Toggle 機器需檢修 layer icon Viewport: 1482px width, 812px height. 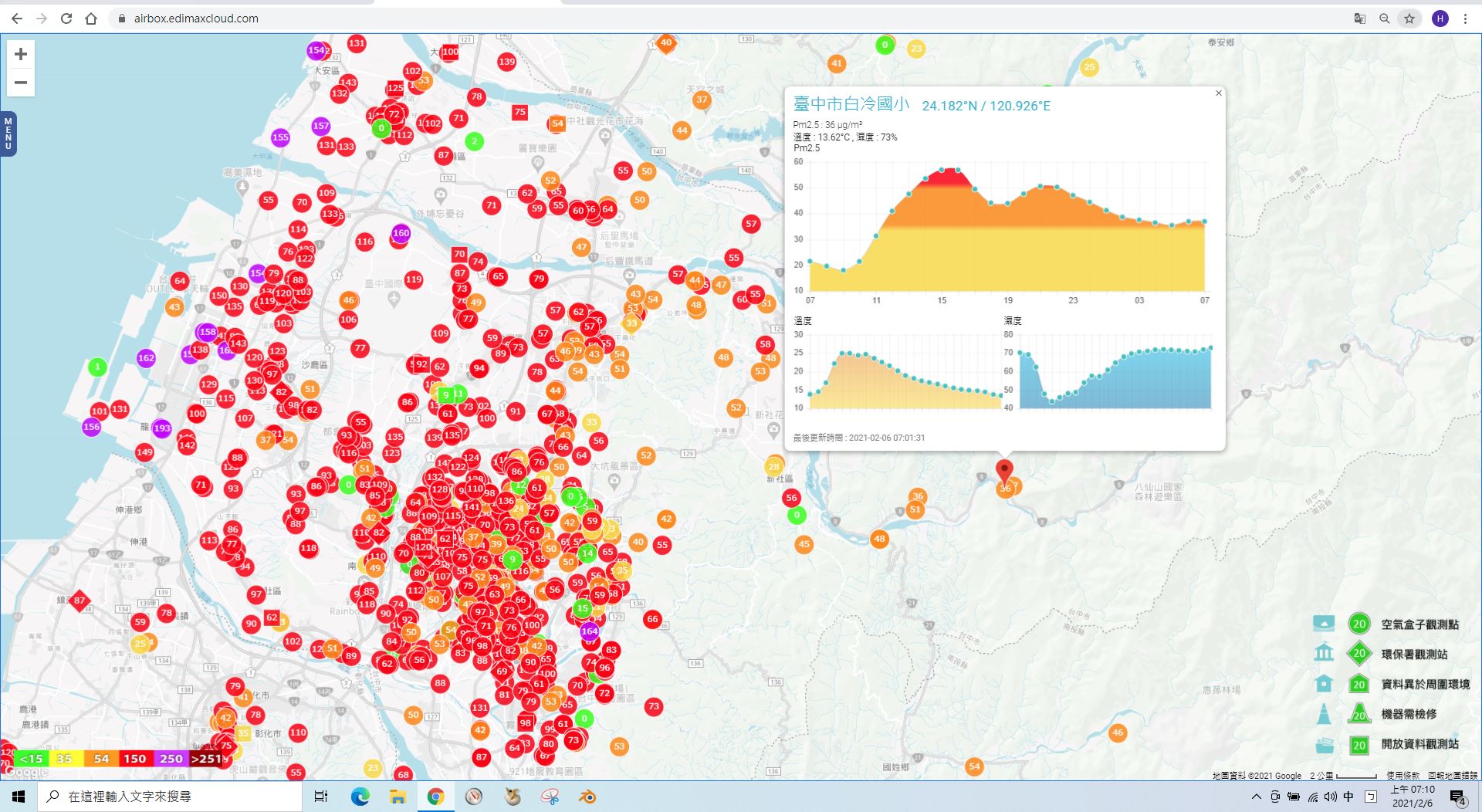1324,714
